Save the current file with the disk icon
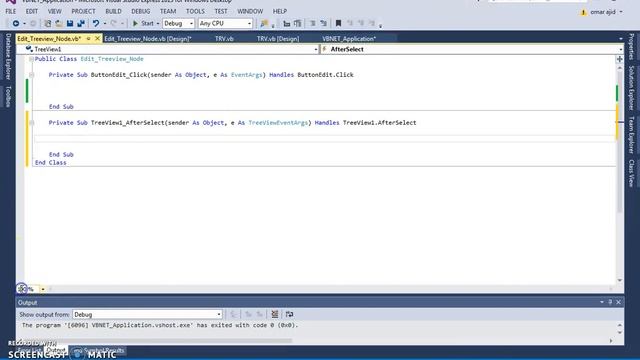This screenshot has height=360, width=640. point(70,24)
